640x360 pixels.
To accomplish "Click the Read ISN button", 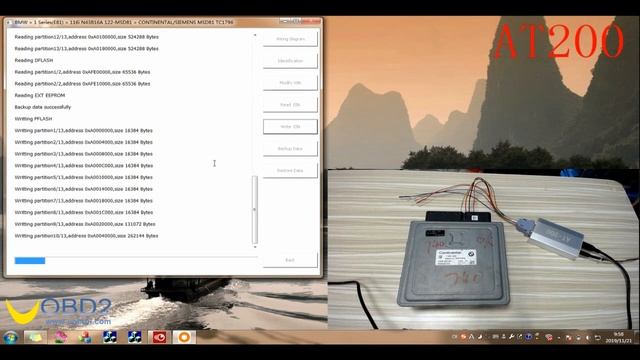I will (290, 104).
